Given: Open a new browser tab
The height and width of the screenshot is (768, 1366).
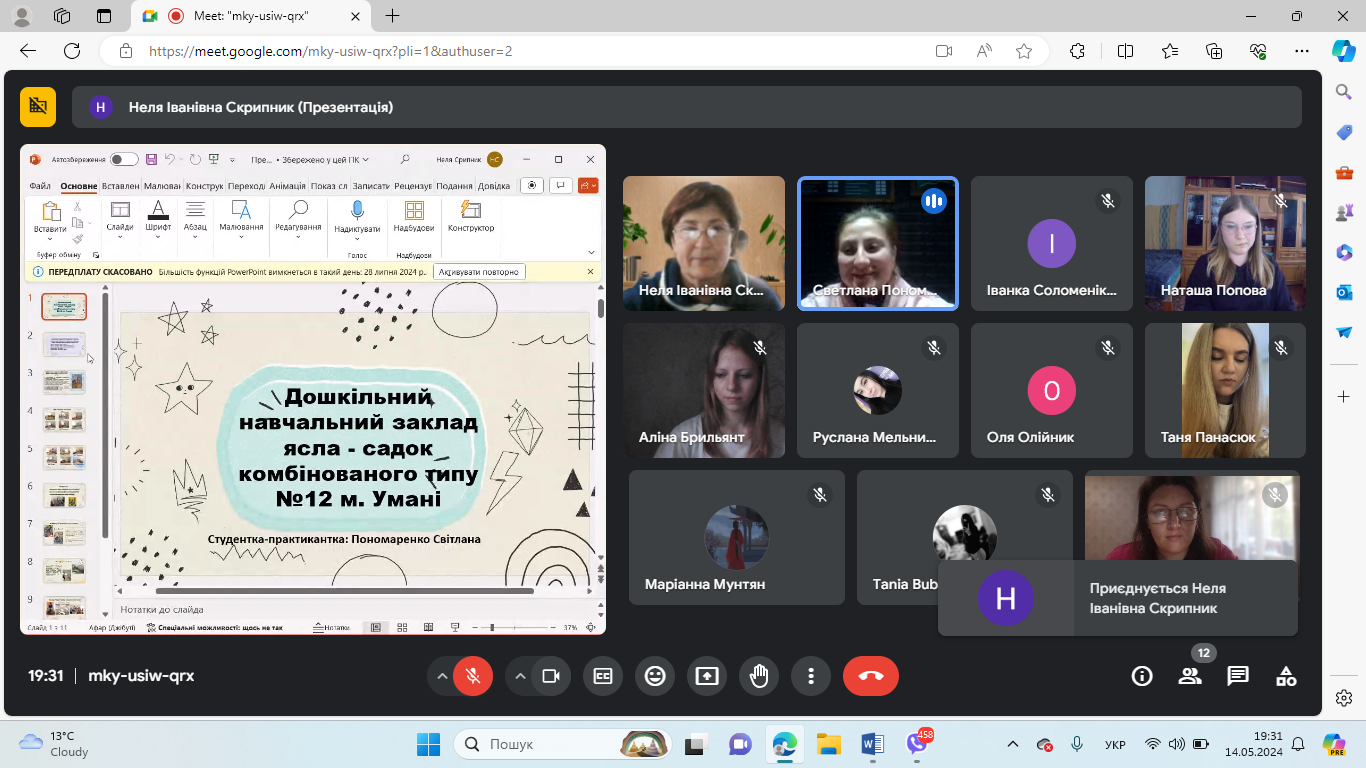Looking at the screenshot, I should (393, 16).
